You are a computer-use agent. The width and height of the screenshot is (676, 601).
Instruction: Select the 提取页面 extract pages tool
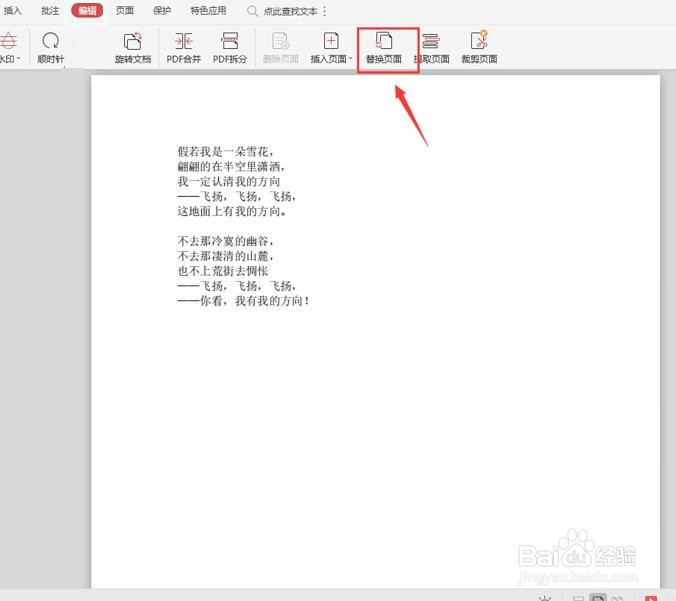tap(432, 48)
